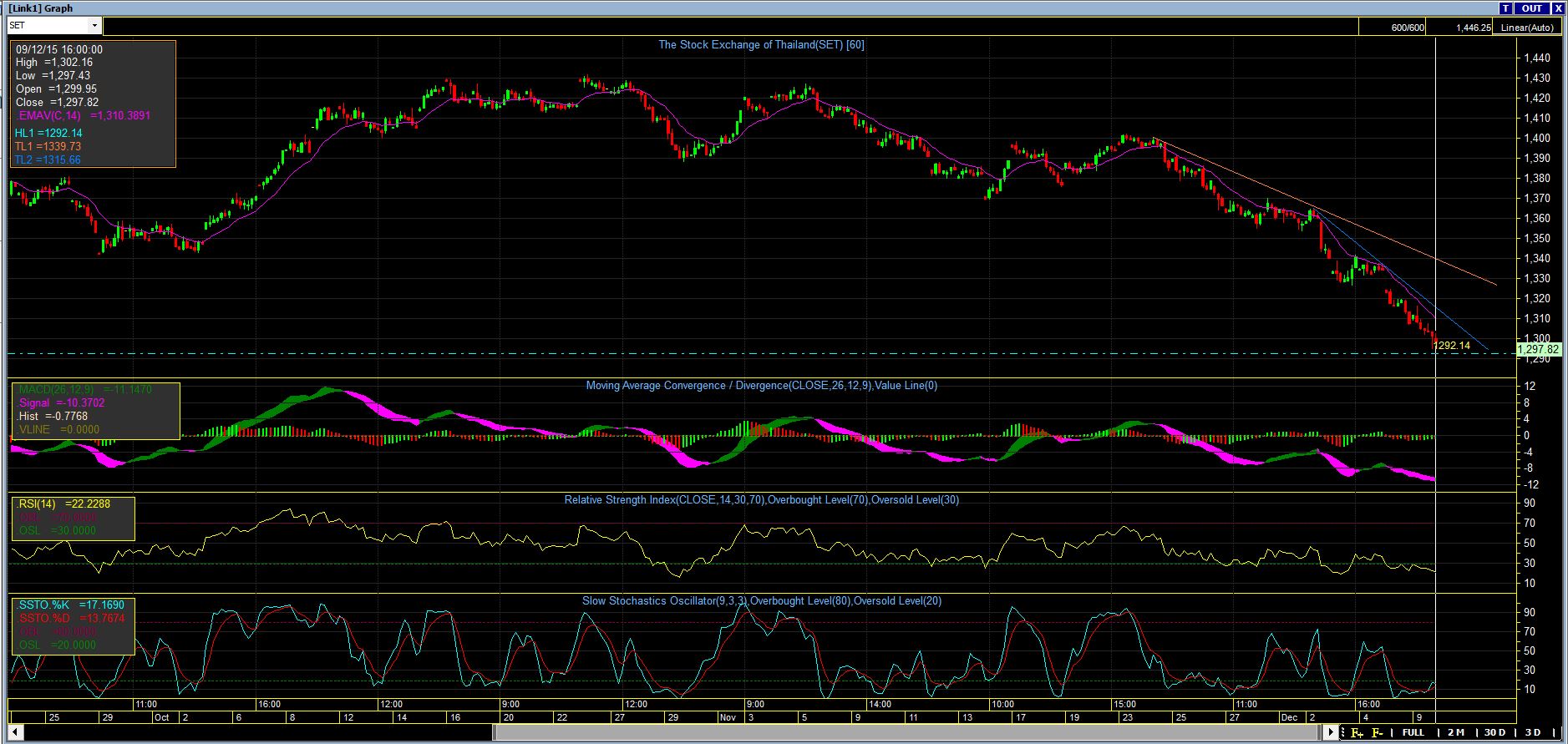Click the OUT button in title bar
The height and width of the screenshot is (744, 1568).
[x=1531, y=8]
